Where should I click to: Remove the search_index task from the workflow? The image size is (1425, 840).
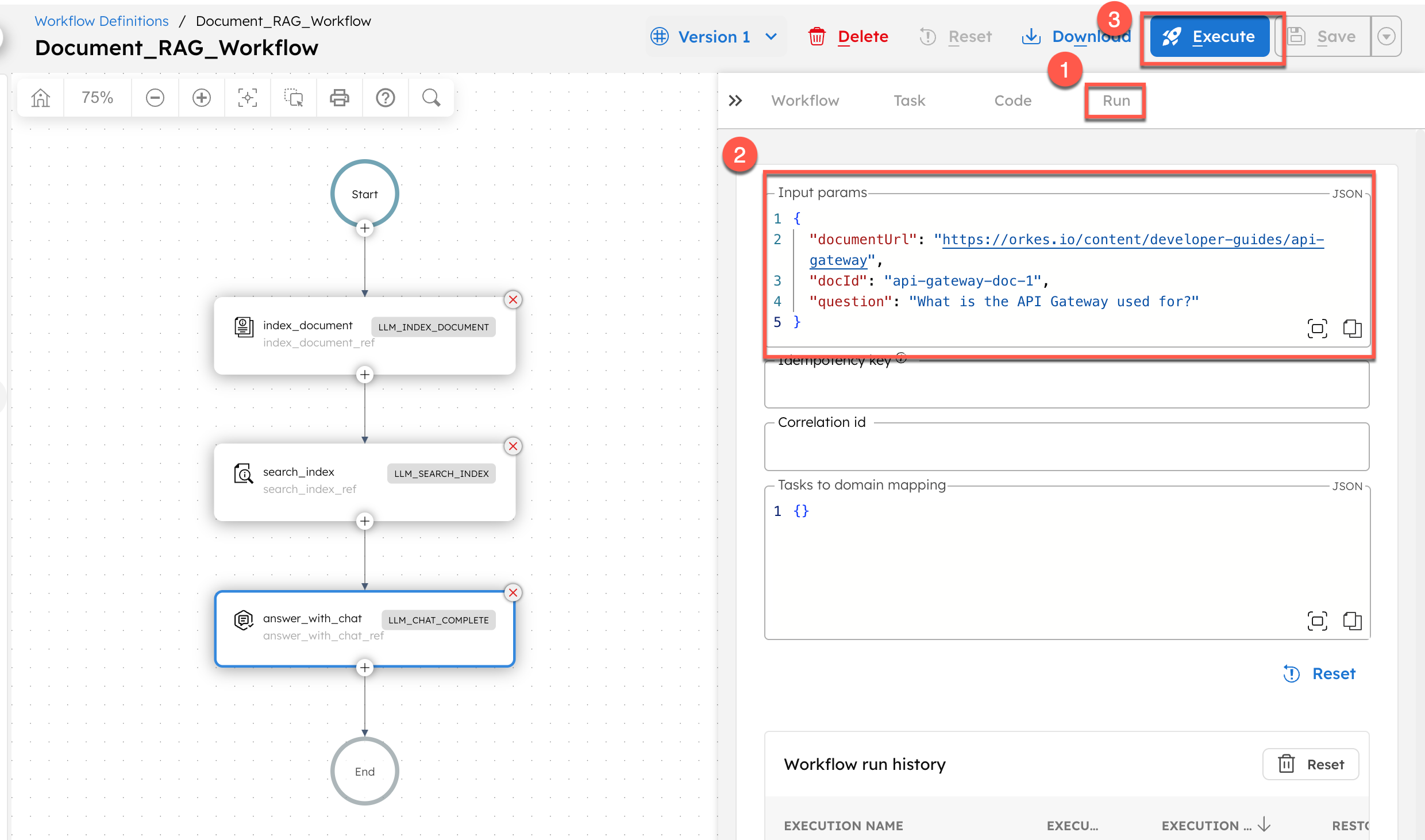pos(513,446)
